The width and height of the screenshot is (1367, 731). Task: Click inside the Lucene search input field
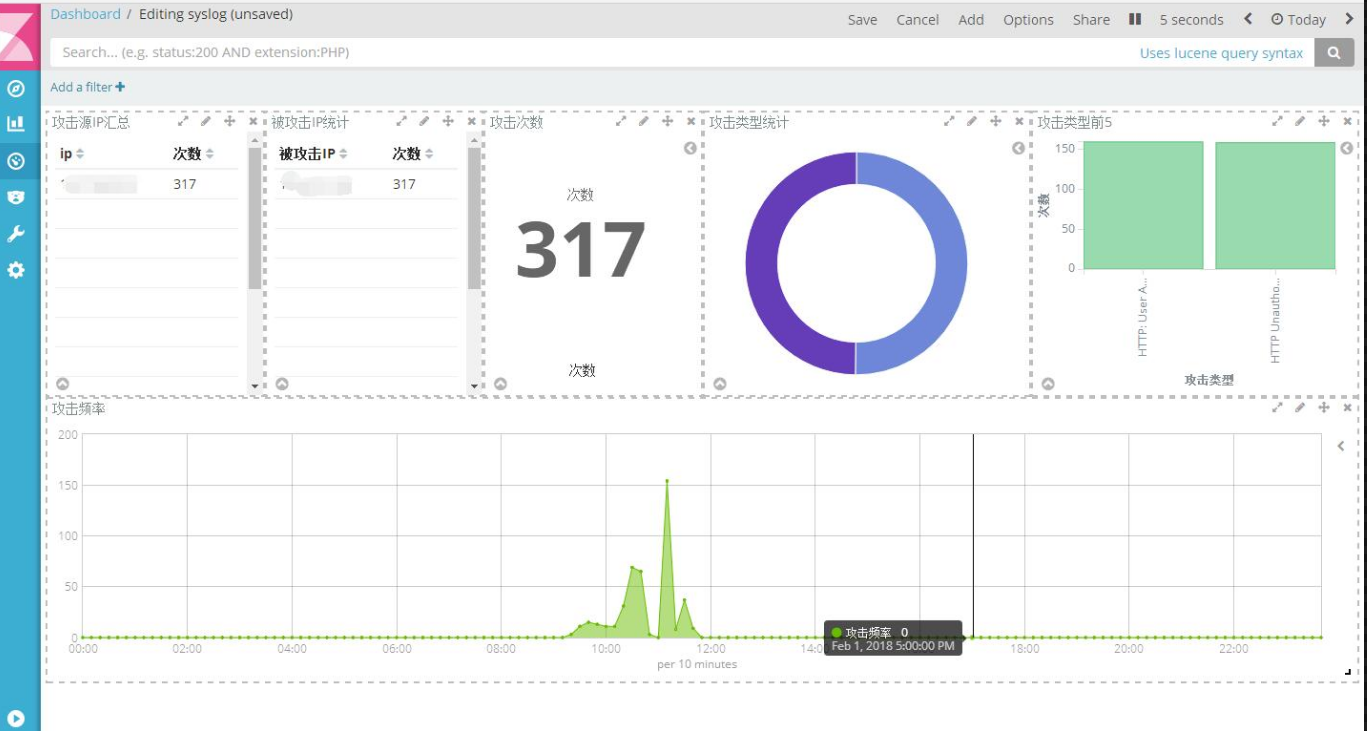pos(590,53)
